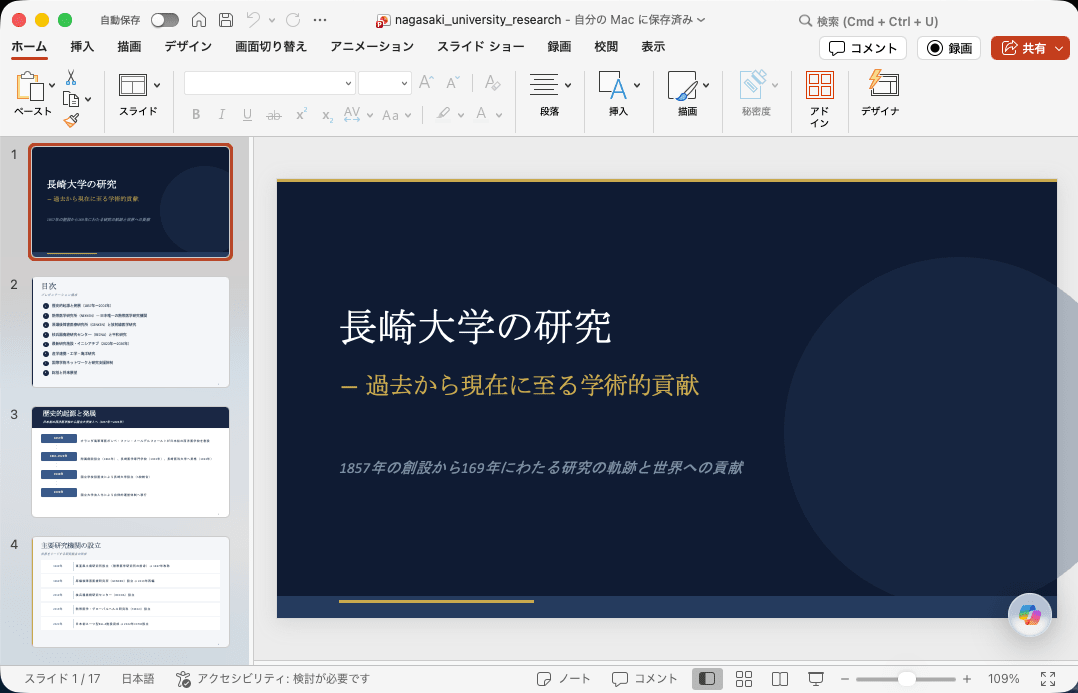Image resolution: width=1078 pixels, height=693 pixels.
Task: Open the スライド ショー ribbon tab
Action: [481, 47]
